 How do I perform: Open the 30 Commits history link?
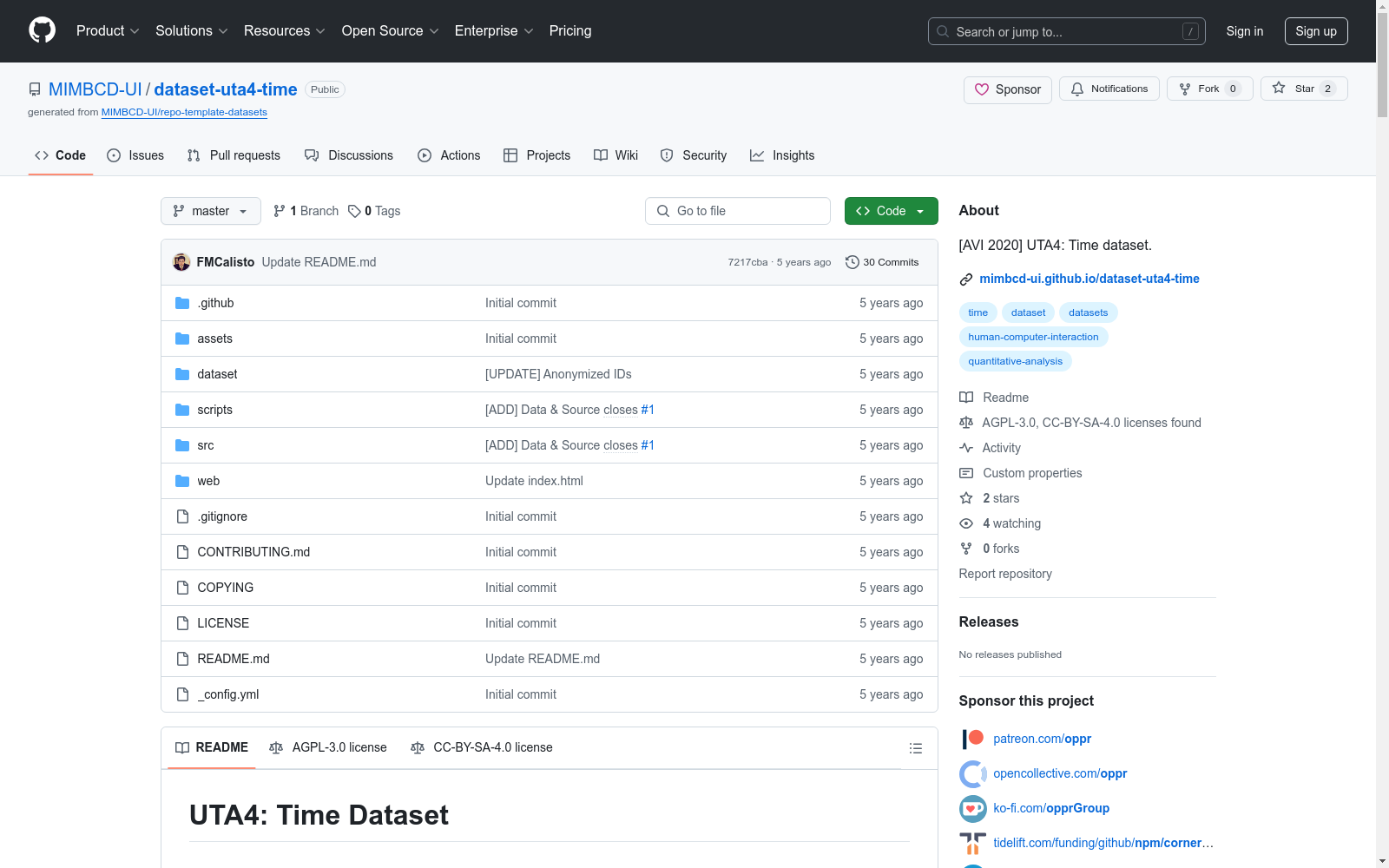coord(882,262)
